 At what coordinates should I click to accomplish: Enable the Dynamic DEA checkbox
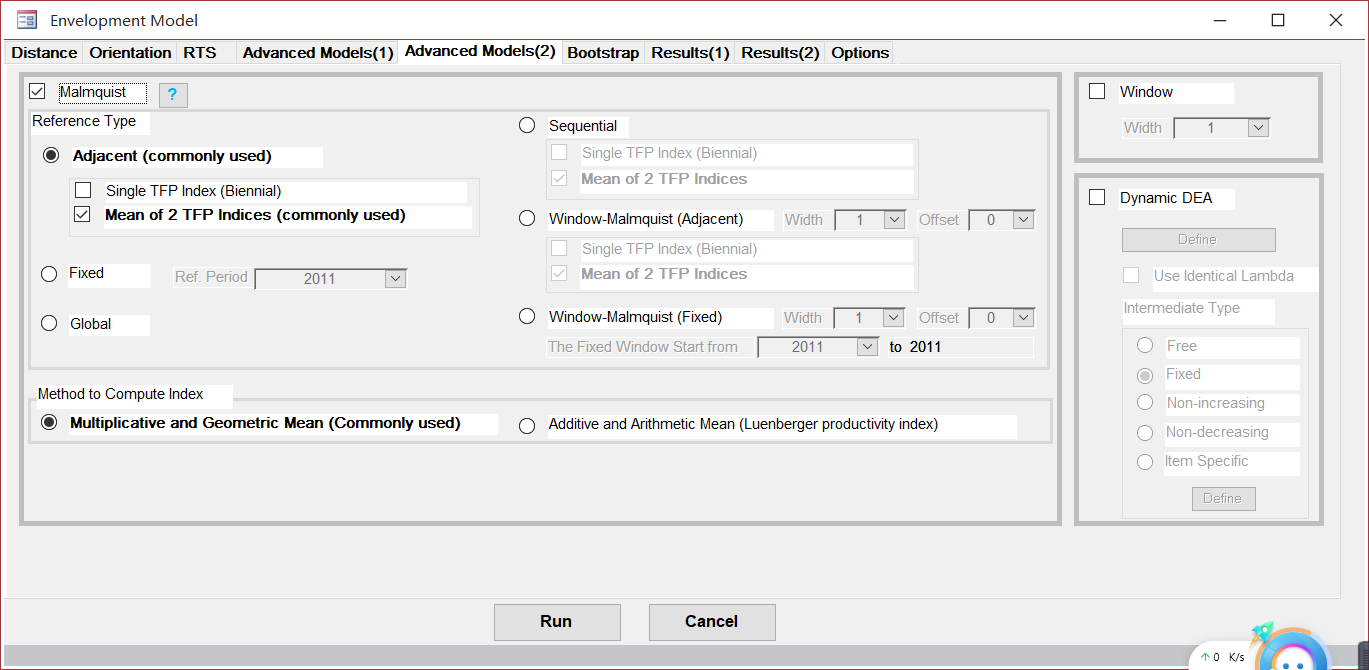pyautogui.click(x=1096, y=197)
